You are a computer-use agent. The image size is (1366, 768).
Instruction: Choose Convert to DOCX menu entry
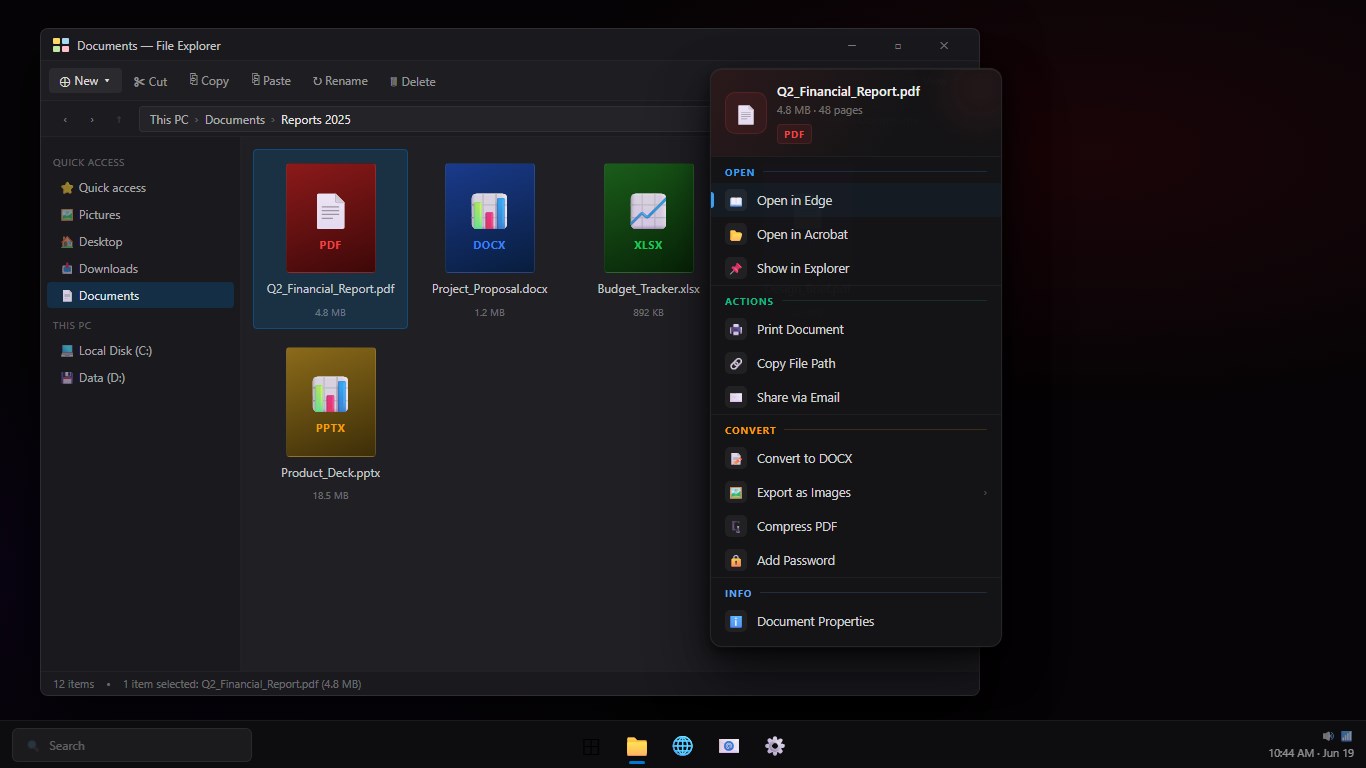point(856,458)
